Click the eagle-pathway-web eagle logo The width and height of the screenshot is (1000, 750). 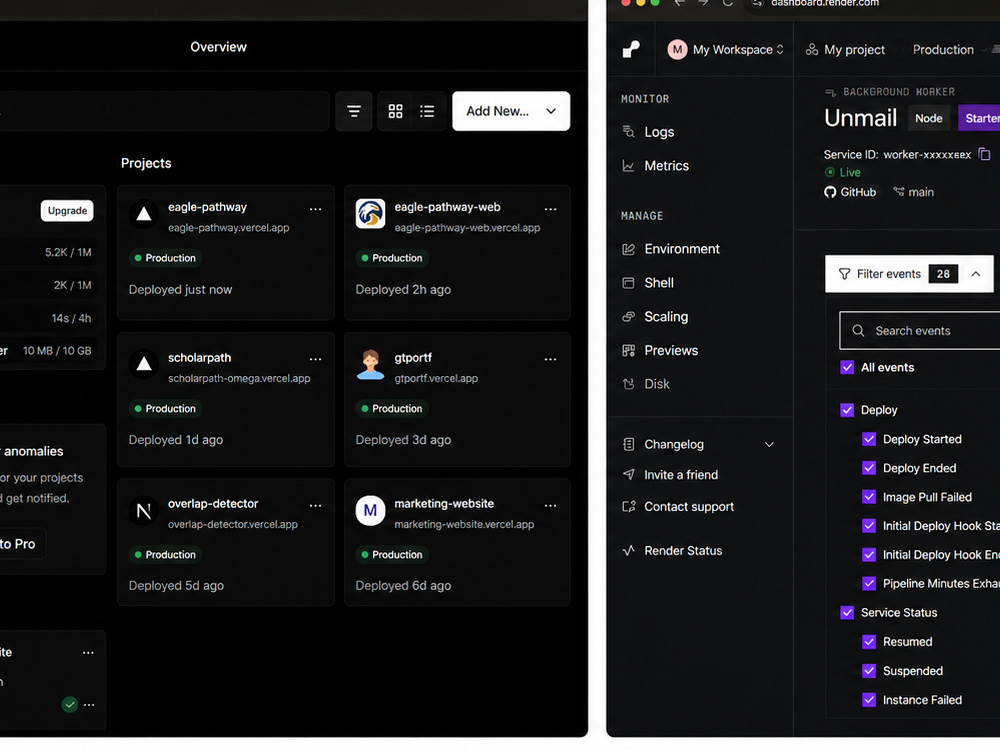point(371,214)
